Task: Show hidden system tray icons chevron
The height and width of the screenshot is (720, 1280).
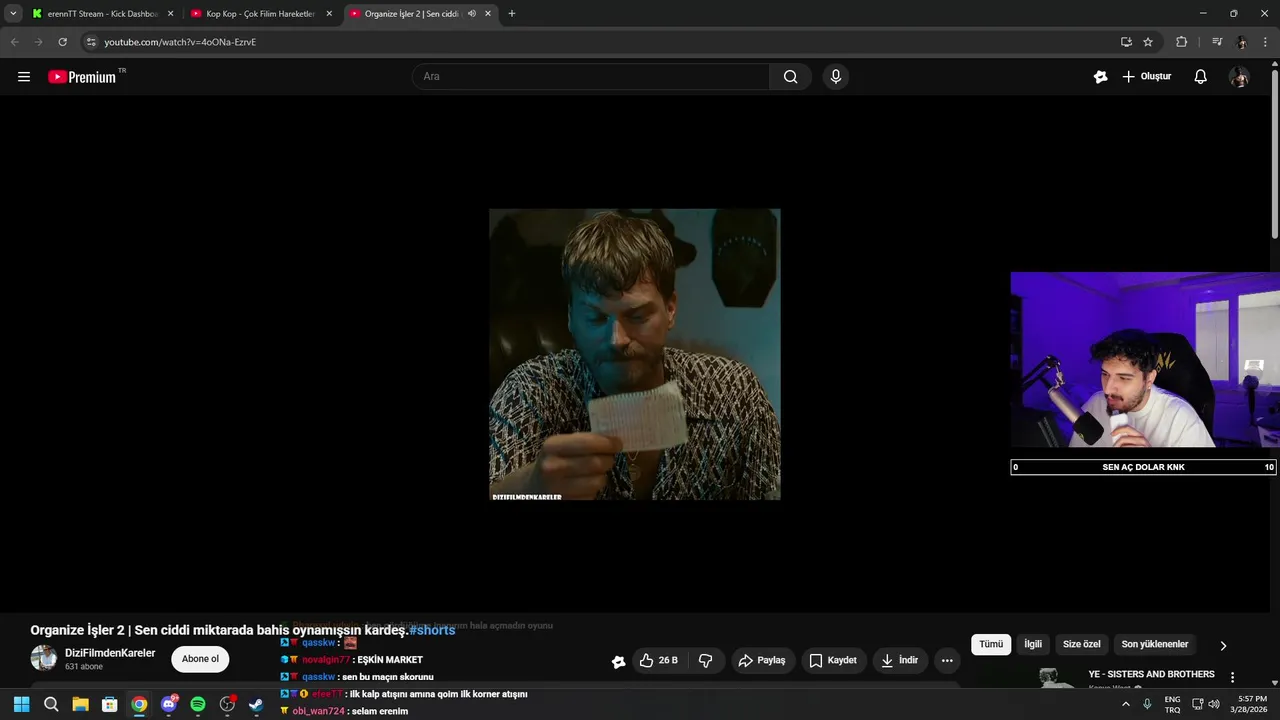Action: point(1126,704)
